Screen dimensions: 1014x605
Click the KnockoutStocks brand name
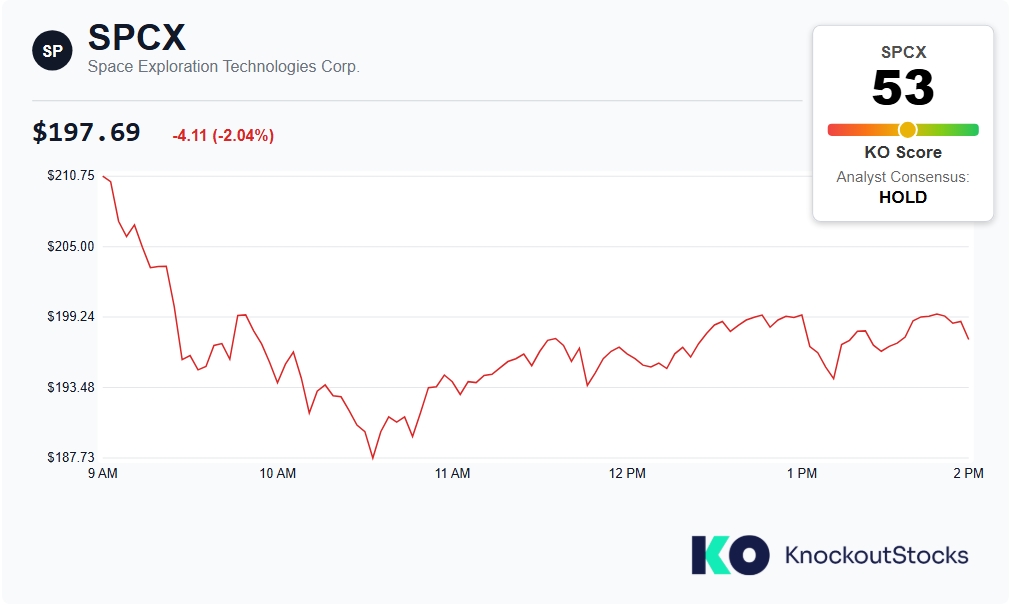click(x=876, y=555)
